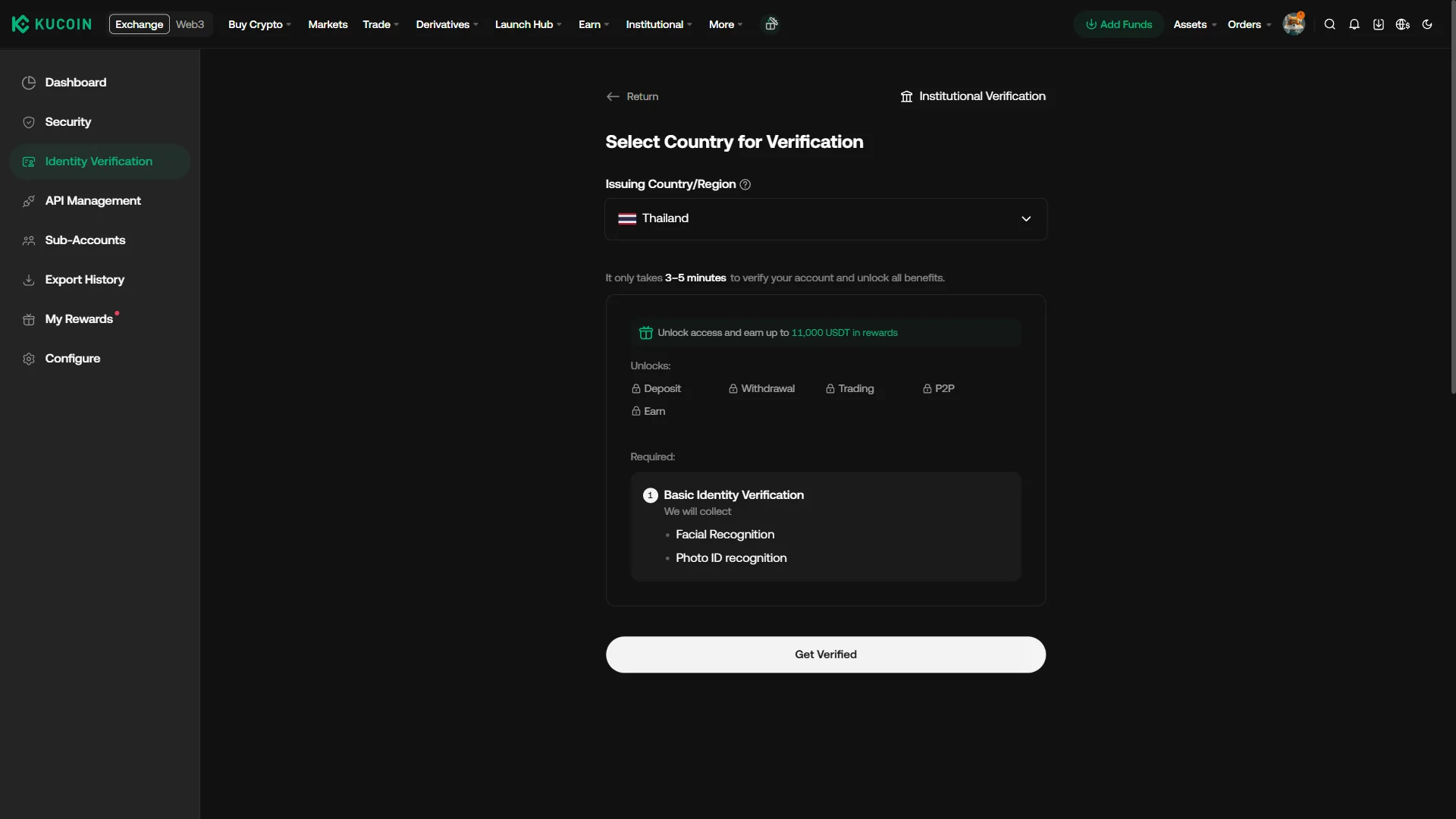Click the Add Funds button

click(x=1119, y=24)
